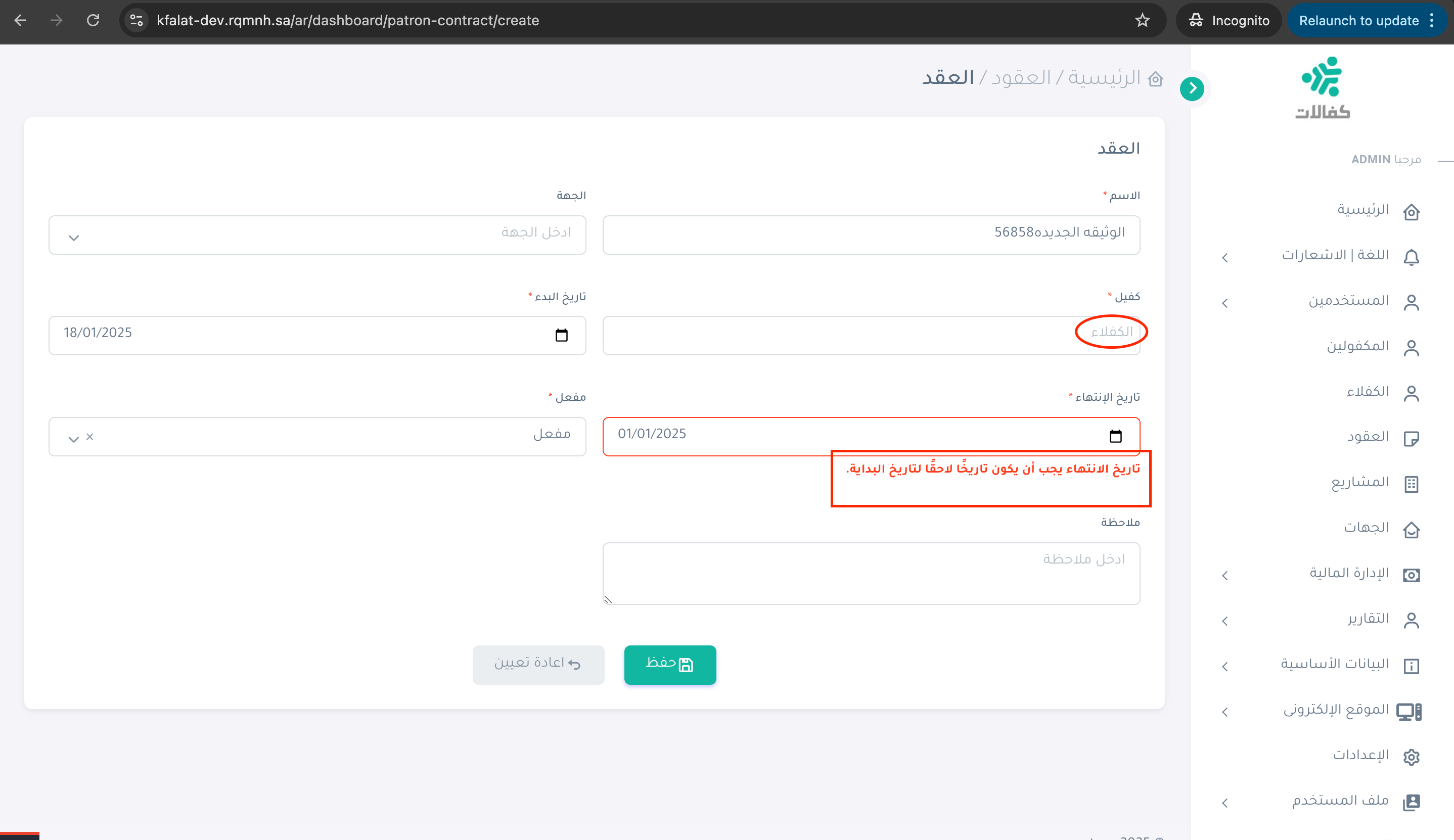This screenshot has width=1454, height=840.
Task: Click the اعادة تعيين reset button
Action: click(538, 665)
